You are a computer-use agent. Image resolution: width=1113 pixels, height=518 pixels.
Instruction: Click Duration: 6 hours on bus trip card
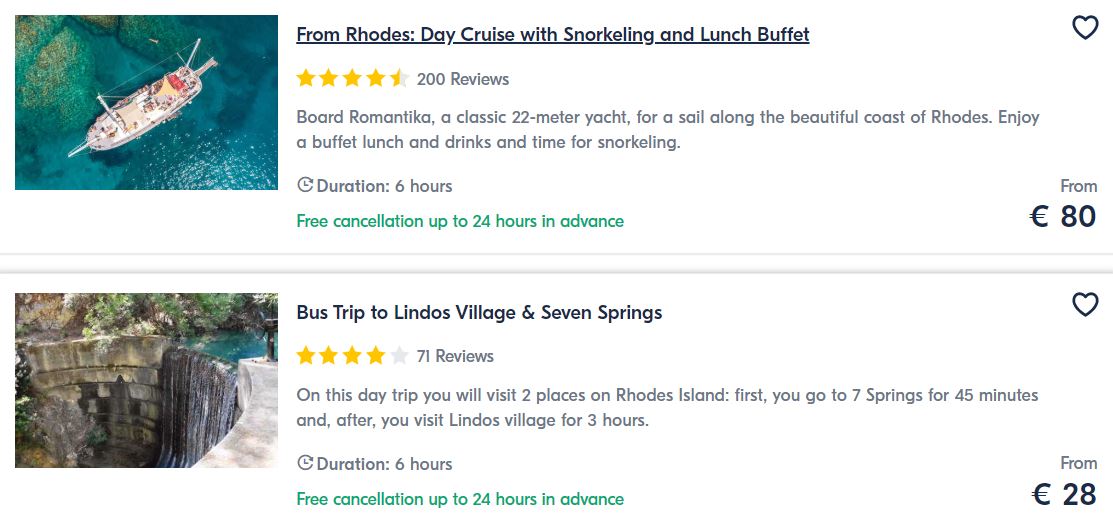[384, 464]
